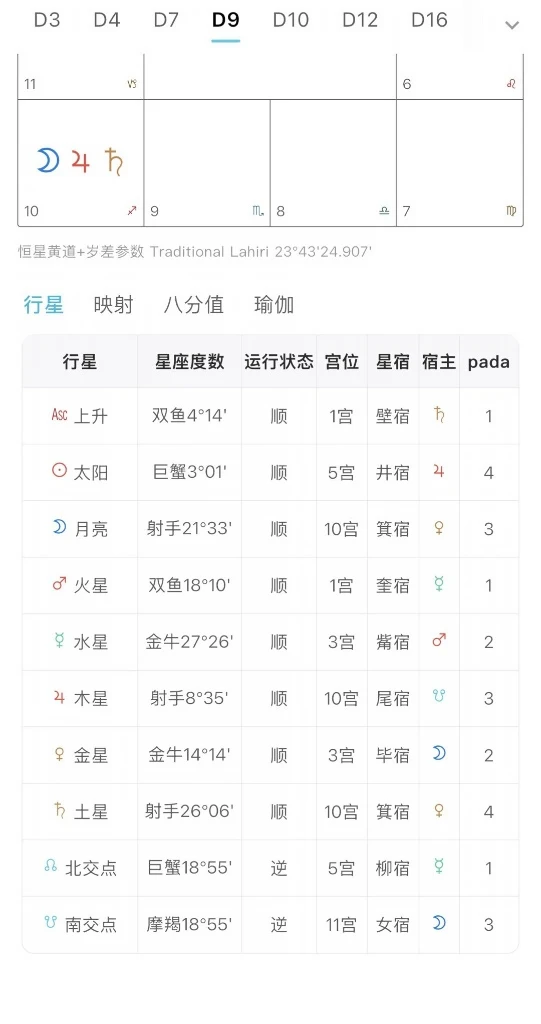This screenshot has width=541, height=1024.
Task: Click the Sun icon beside 太阳
Action: click(59, 471)
